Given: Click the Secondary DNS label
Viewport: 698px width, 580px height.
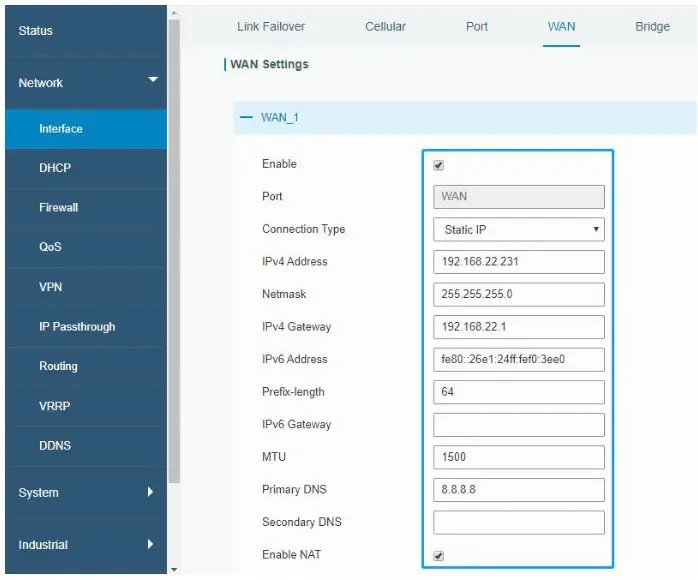Looking at the screenshot, I should (x=302, y=522).
